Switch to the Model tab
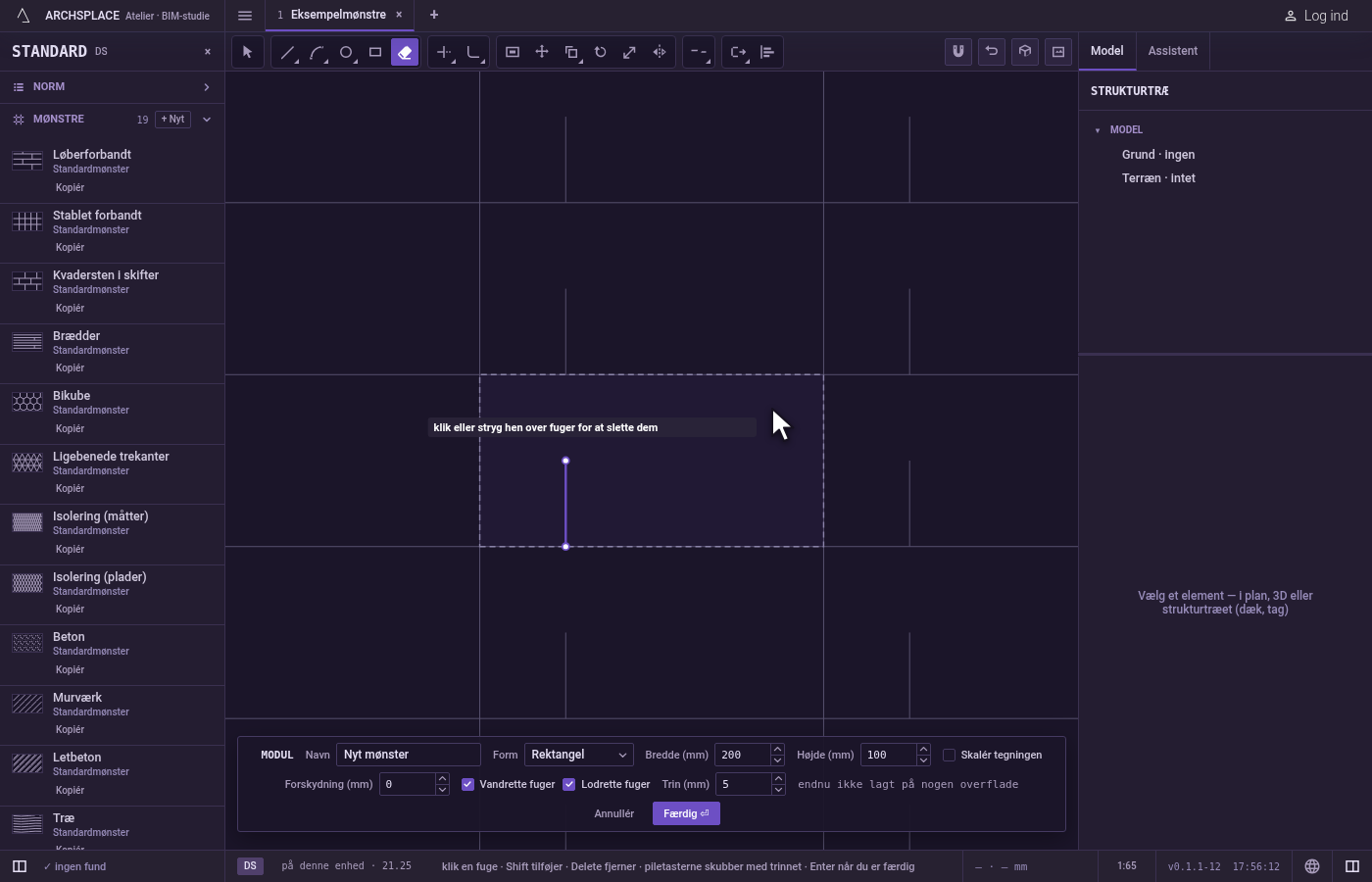The image size is (1372, 882). coord(1107,51)
